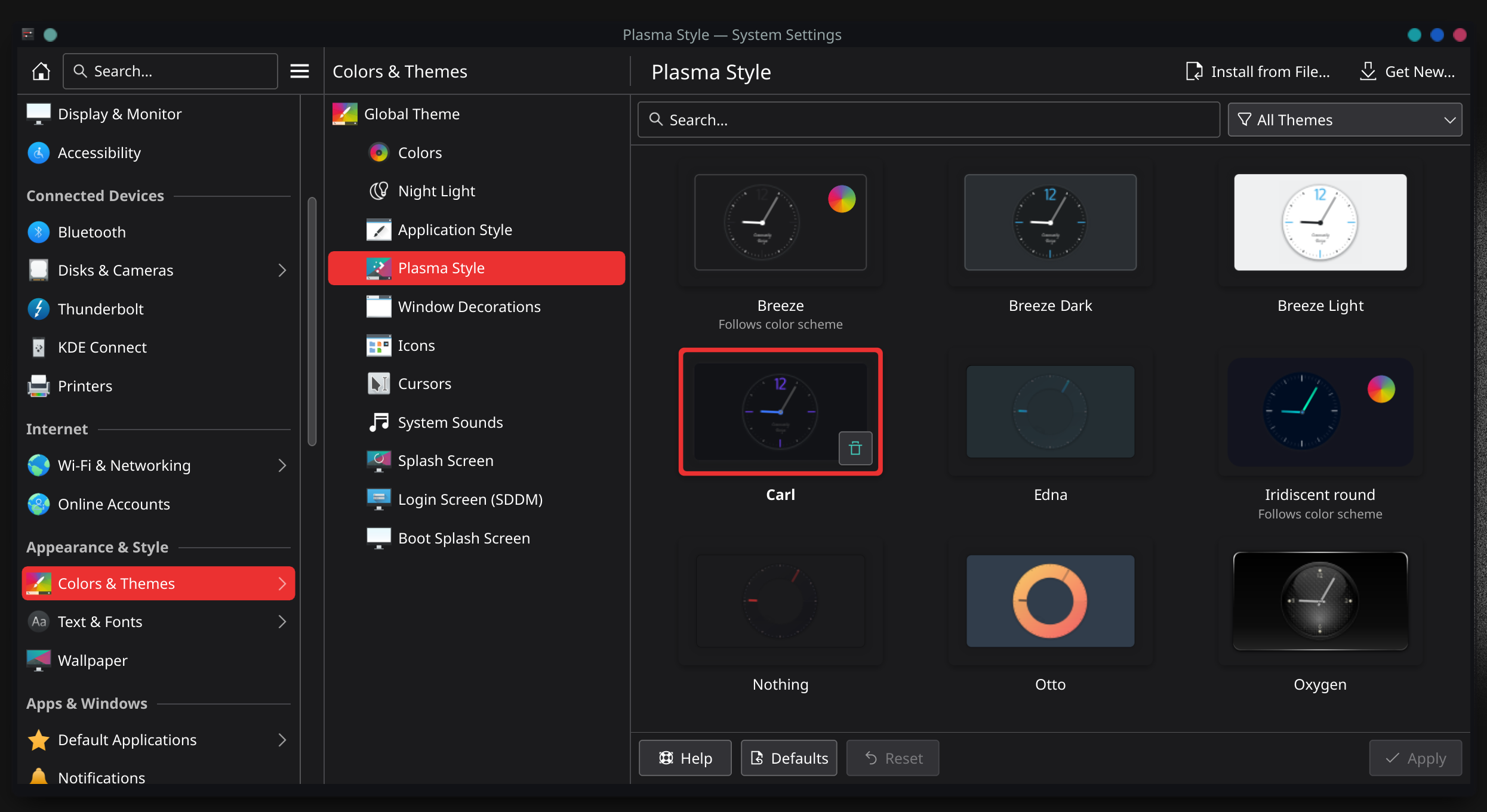This screenshot has height=812, width=1487.
Task: Select the Breeze Light theme thumbnail
Action: point(1320,222)
